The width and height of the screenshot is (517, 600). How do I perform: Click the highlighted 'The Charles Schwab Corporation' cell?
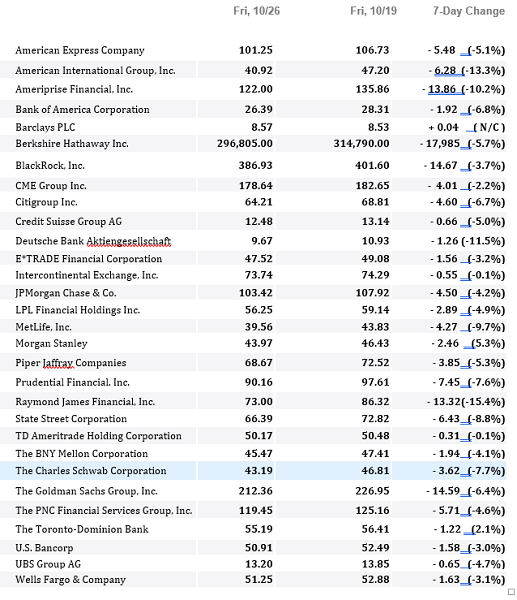point(91,471)
